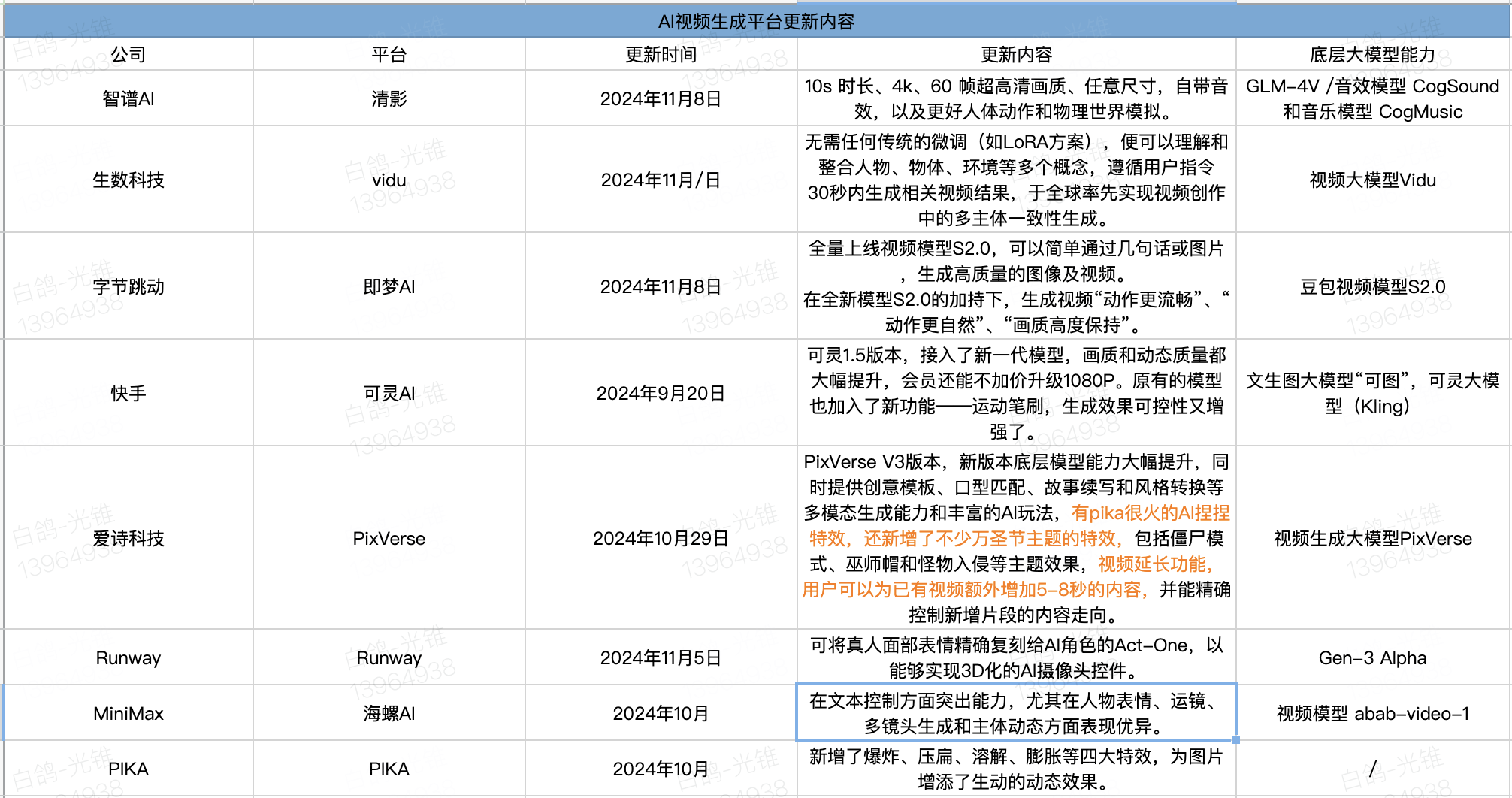Click the platform cell 'PIKA'
This screenshot has height=798, width=1512.
(389, 769)
